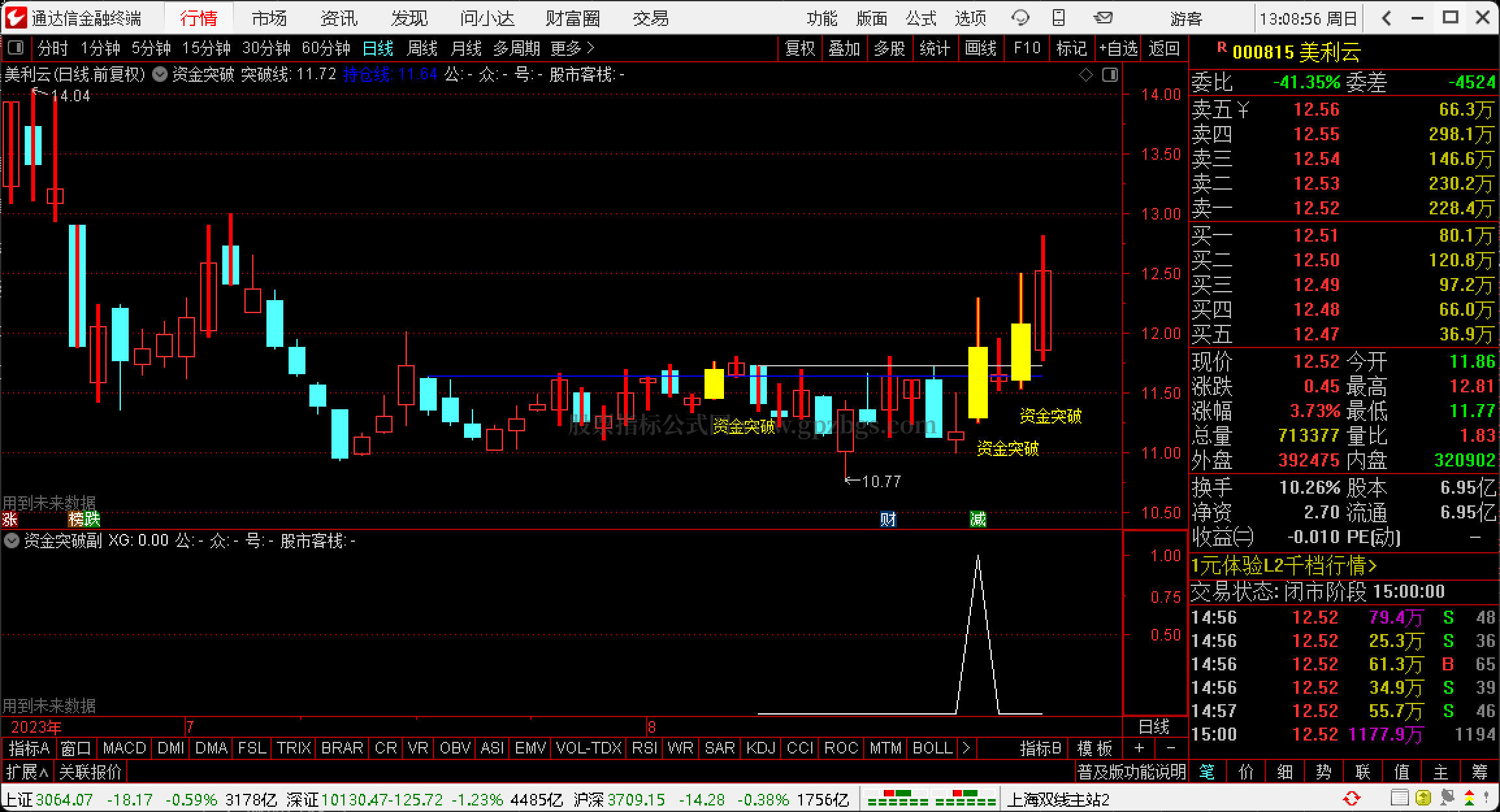Click the customer service headset icon
This screenshot has height=812, width=1500.
coord(1020,18)
